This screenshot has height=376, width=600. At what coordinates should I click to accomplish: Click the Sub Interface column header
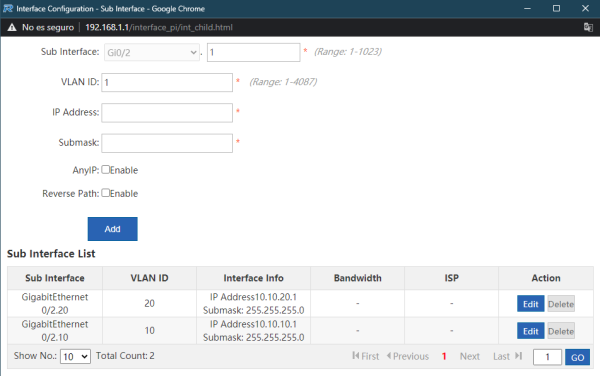point(55,278)
